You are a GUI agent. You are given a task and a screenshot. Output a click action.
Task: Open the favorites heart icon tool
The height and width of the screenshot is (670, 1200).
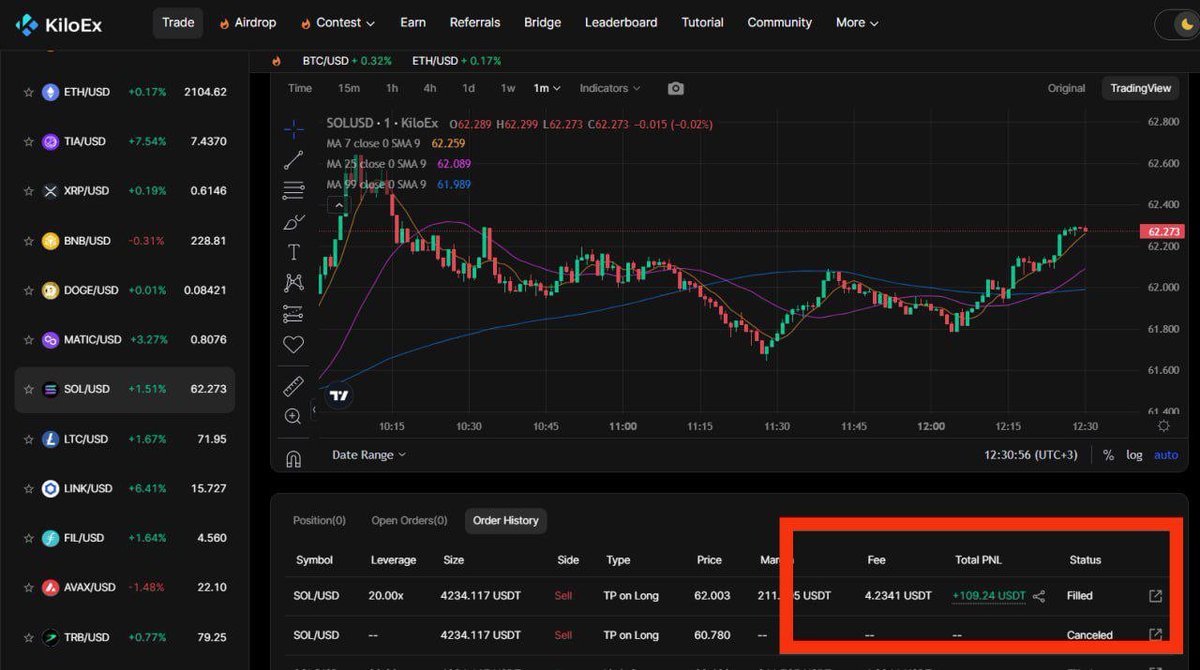pyautogui.click(x=293, y=345)
